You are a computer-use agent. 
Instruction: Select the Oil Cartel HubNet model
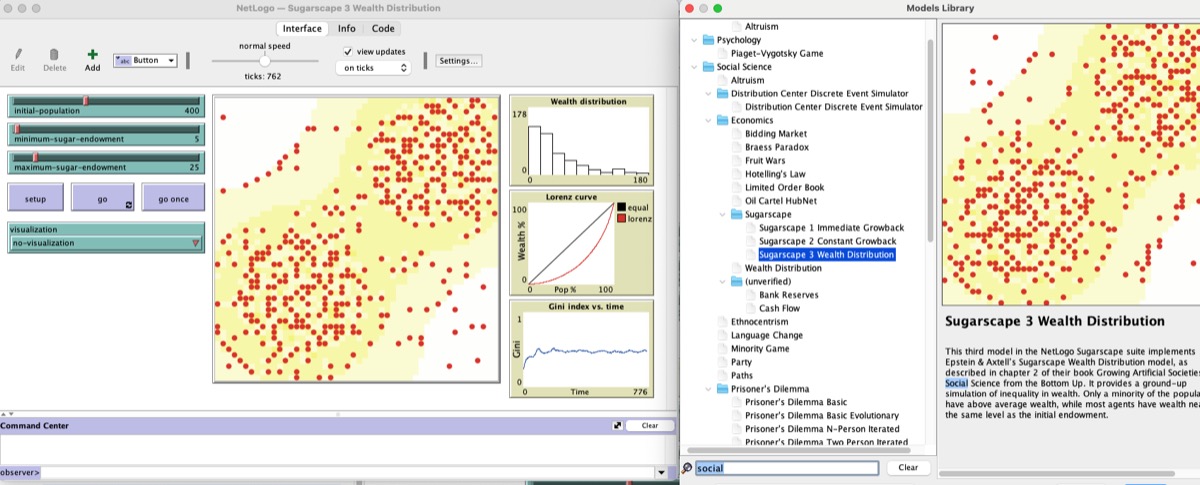pos(780,201)
